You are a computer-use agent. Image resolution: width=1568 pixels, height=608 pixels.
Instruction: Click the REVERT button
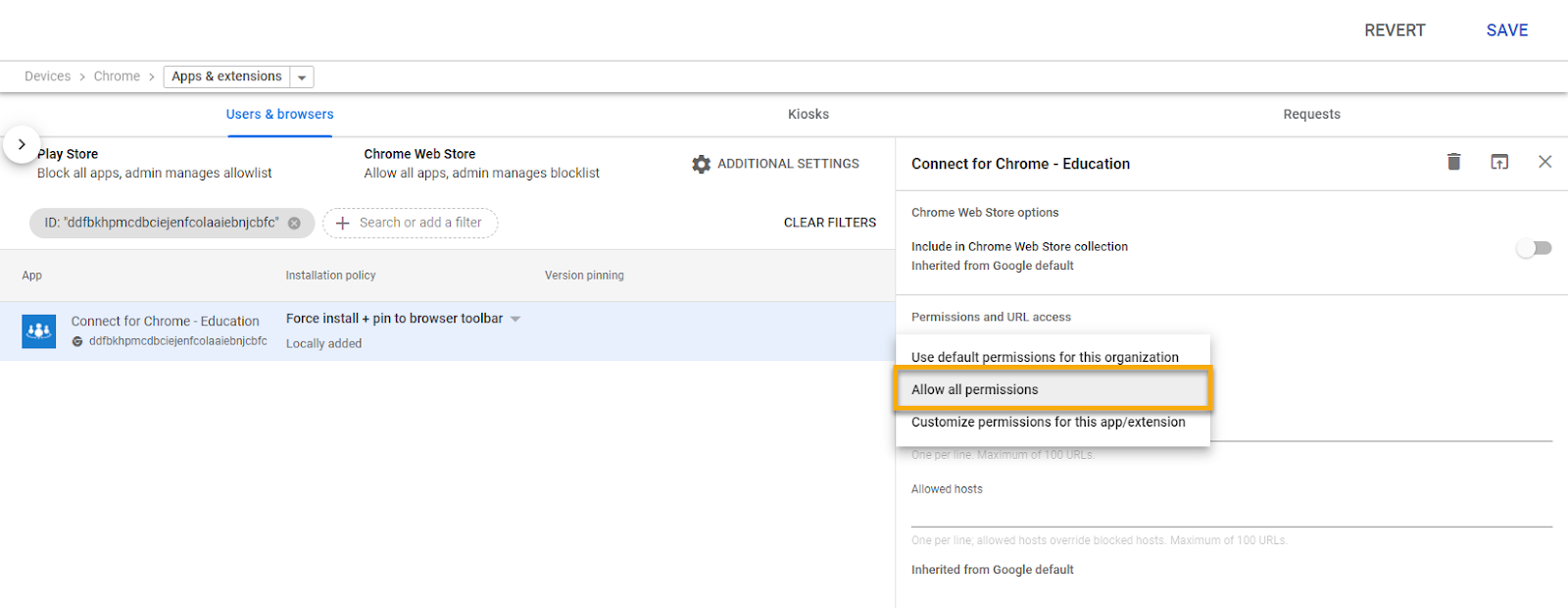click(x=1395, y=30)
